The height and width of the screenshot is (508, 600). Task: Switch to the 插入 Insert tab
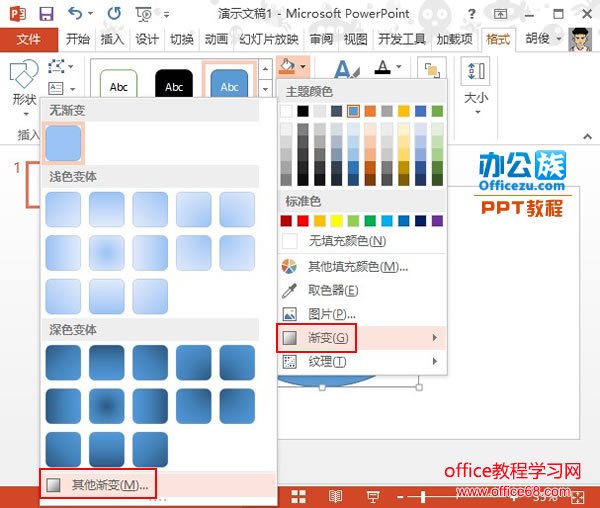pyautogui.click(x=112, y=39)
